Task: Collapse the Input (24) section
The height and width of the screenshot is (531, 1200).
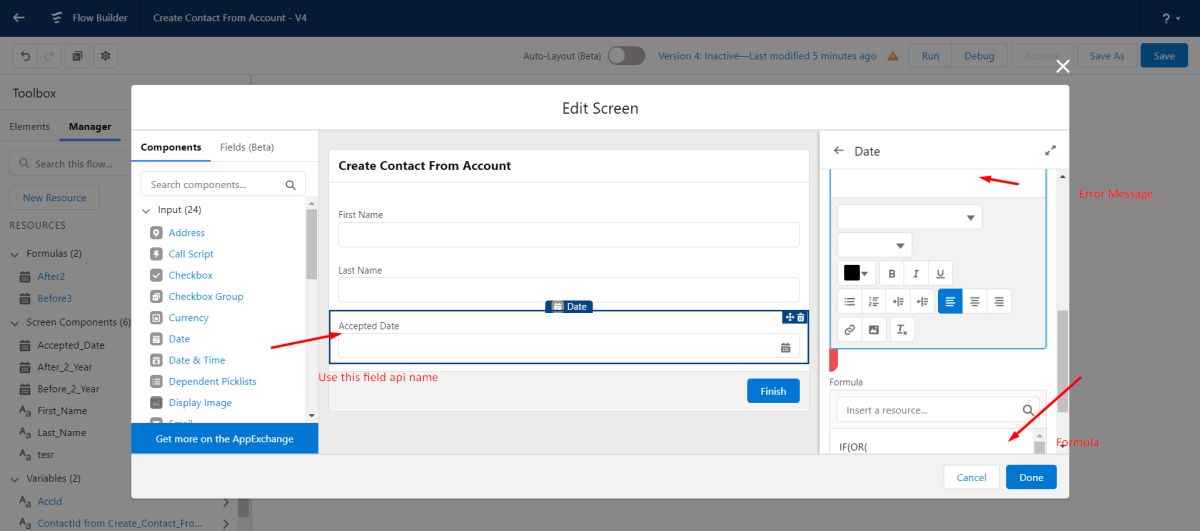Action: pyautogui.click(x=147, y=210)
